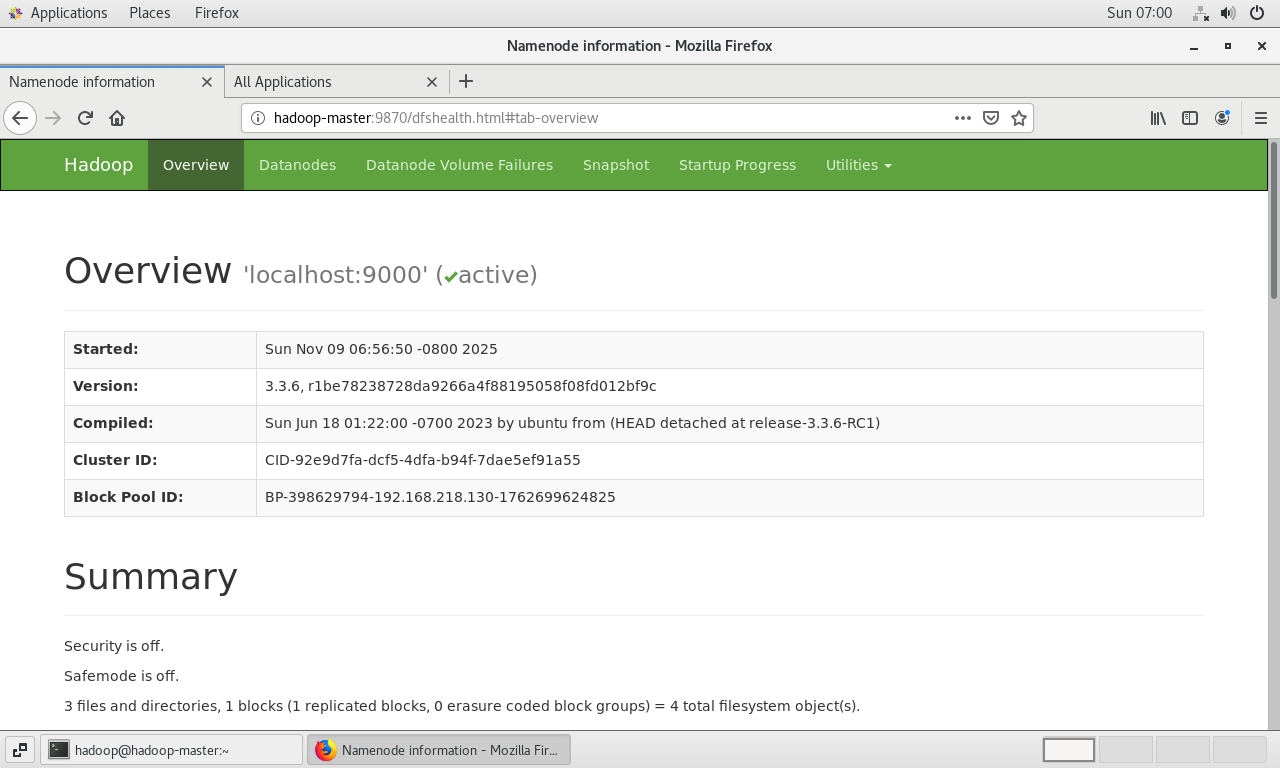
Task: Click the Snapshot navigation item
Action: [x=615, y=165]
